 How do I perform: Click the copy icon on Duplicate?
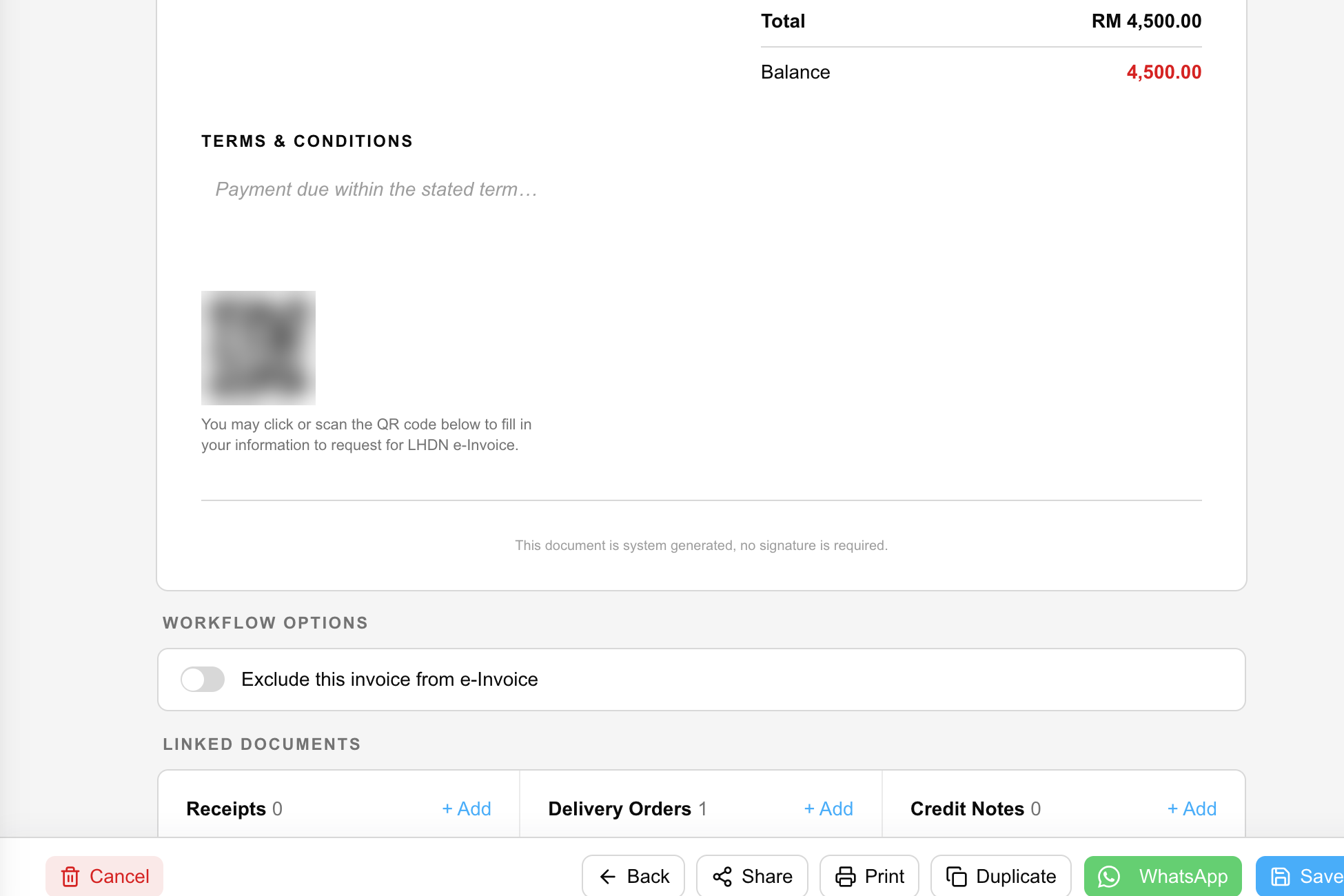957,877
